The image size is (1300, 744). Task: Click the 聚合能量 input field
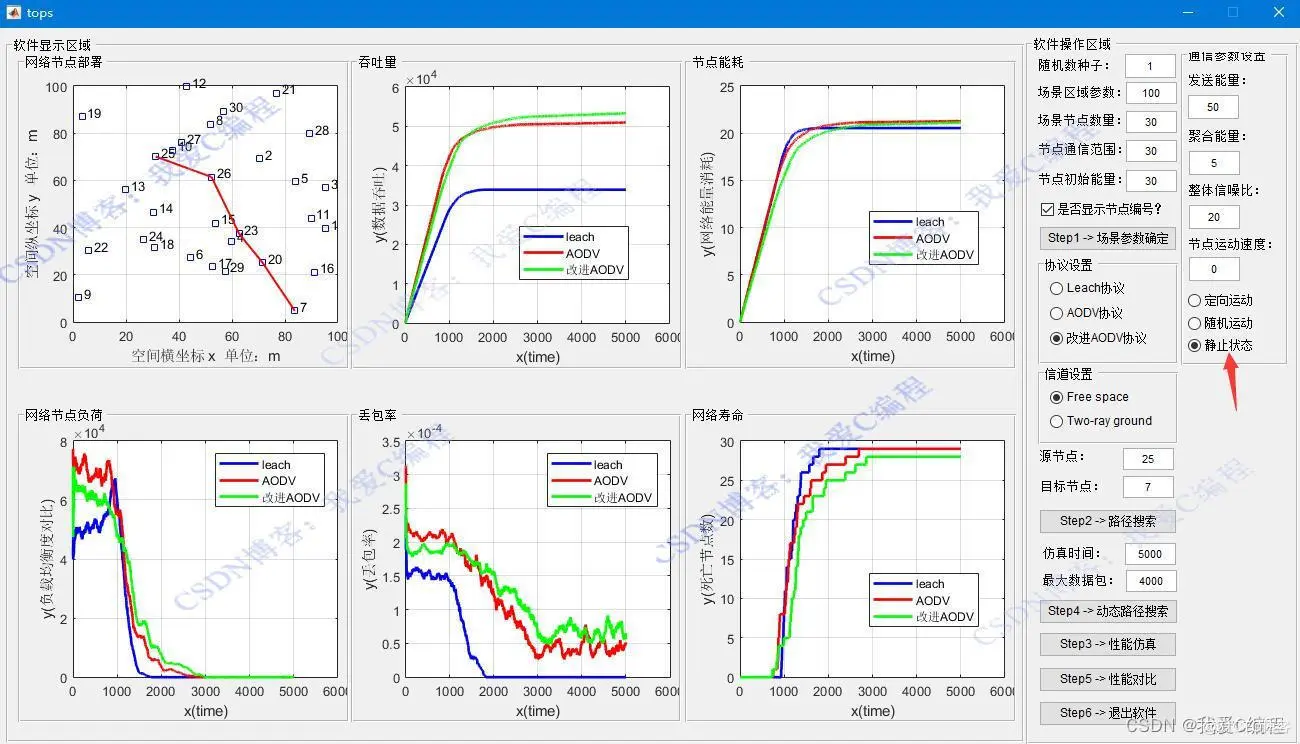[1214, 163]
